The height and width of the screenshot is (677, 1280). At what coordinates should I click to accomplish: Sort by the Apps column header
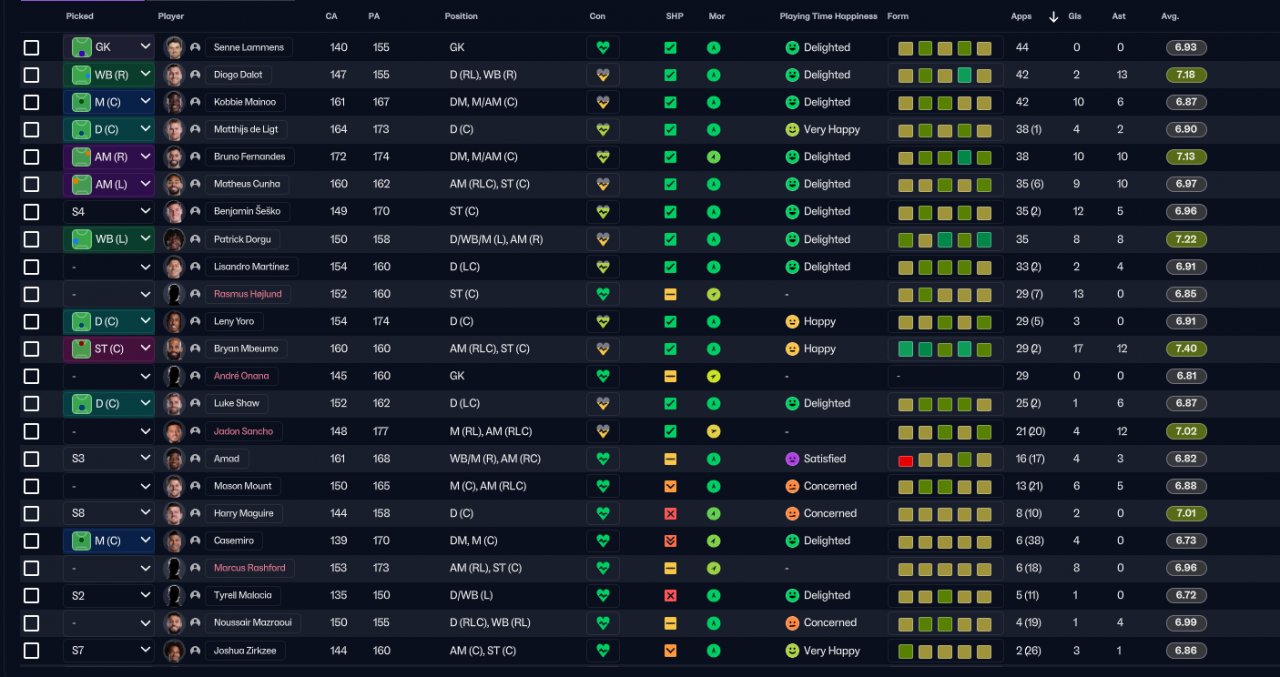(1021, 16)
